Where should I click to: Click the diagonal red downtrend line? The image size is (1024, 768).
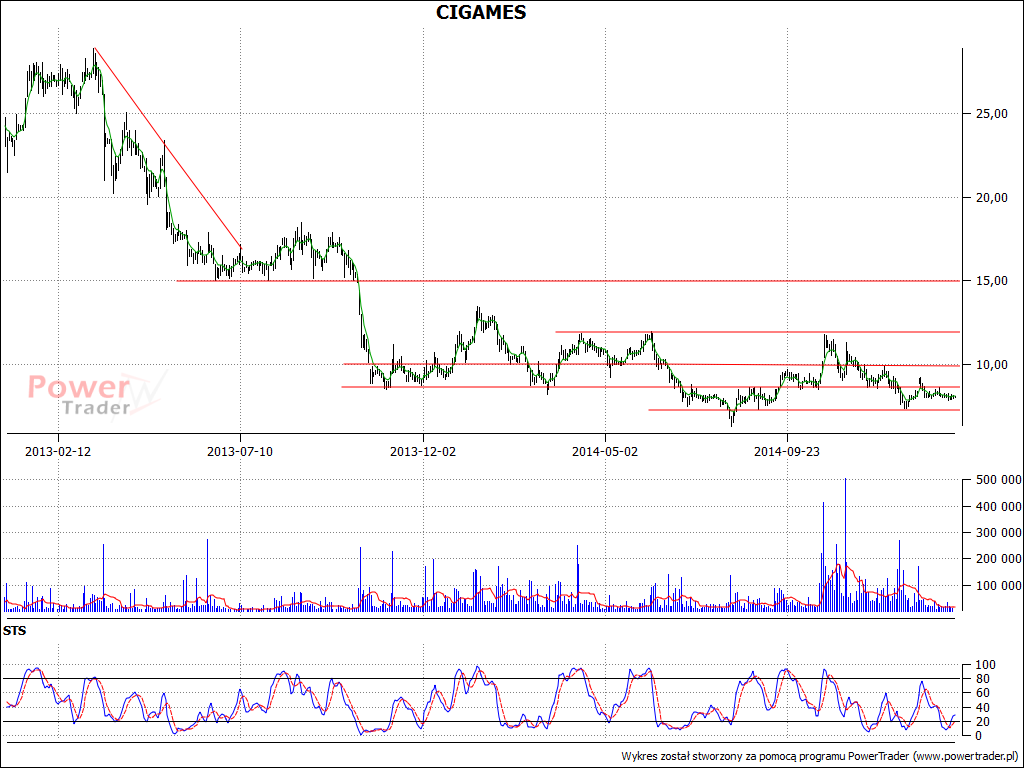coord(167,148)
